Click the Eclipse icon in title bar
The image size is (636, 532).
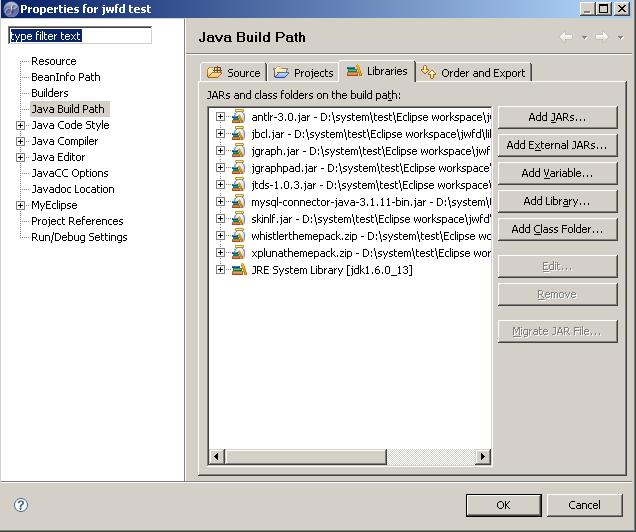(11, 9)
